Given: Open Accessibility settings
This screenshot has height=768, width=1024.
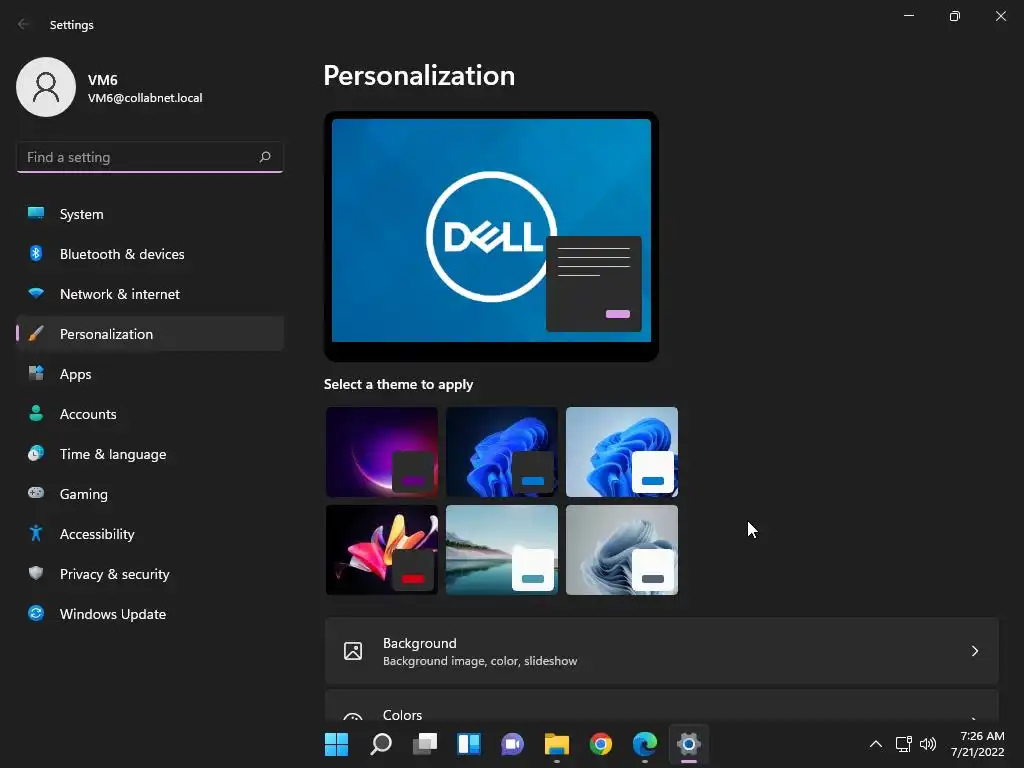Looking at the screenshot, I should pos(150,534).
